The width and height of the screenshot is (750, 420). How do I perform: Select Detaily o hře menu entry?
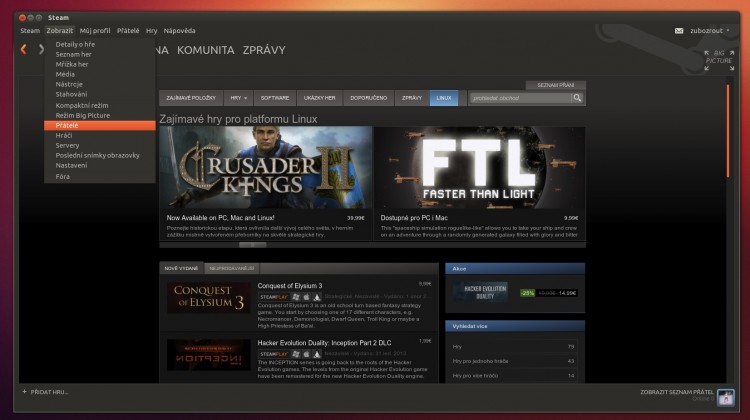(99, 44)
